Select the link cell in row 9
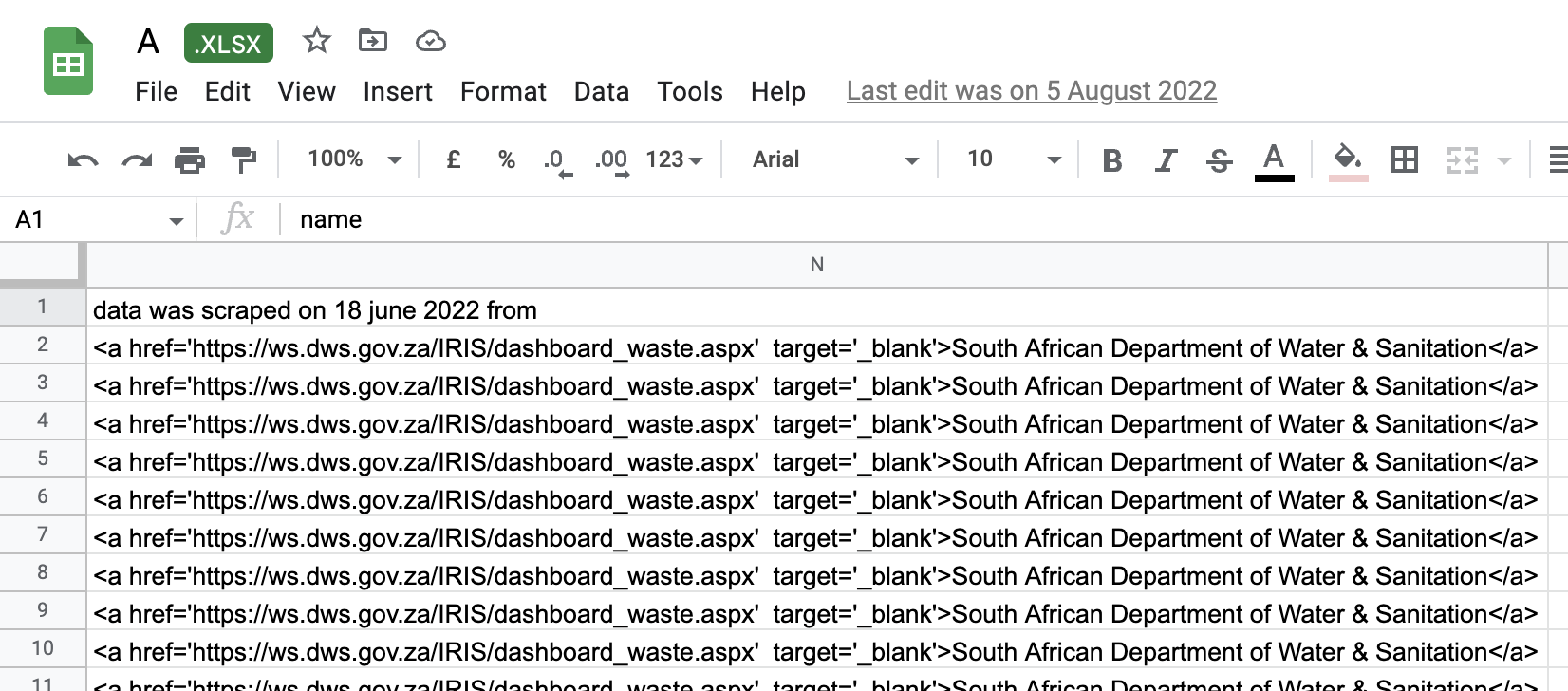 pyautogui.click(x=817, y=612)
